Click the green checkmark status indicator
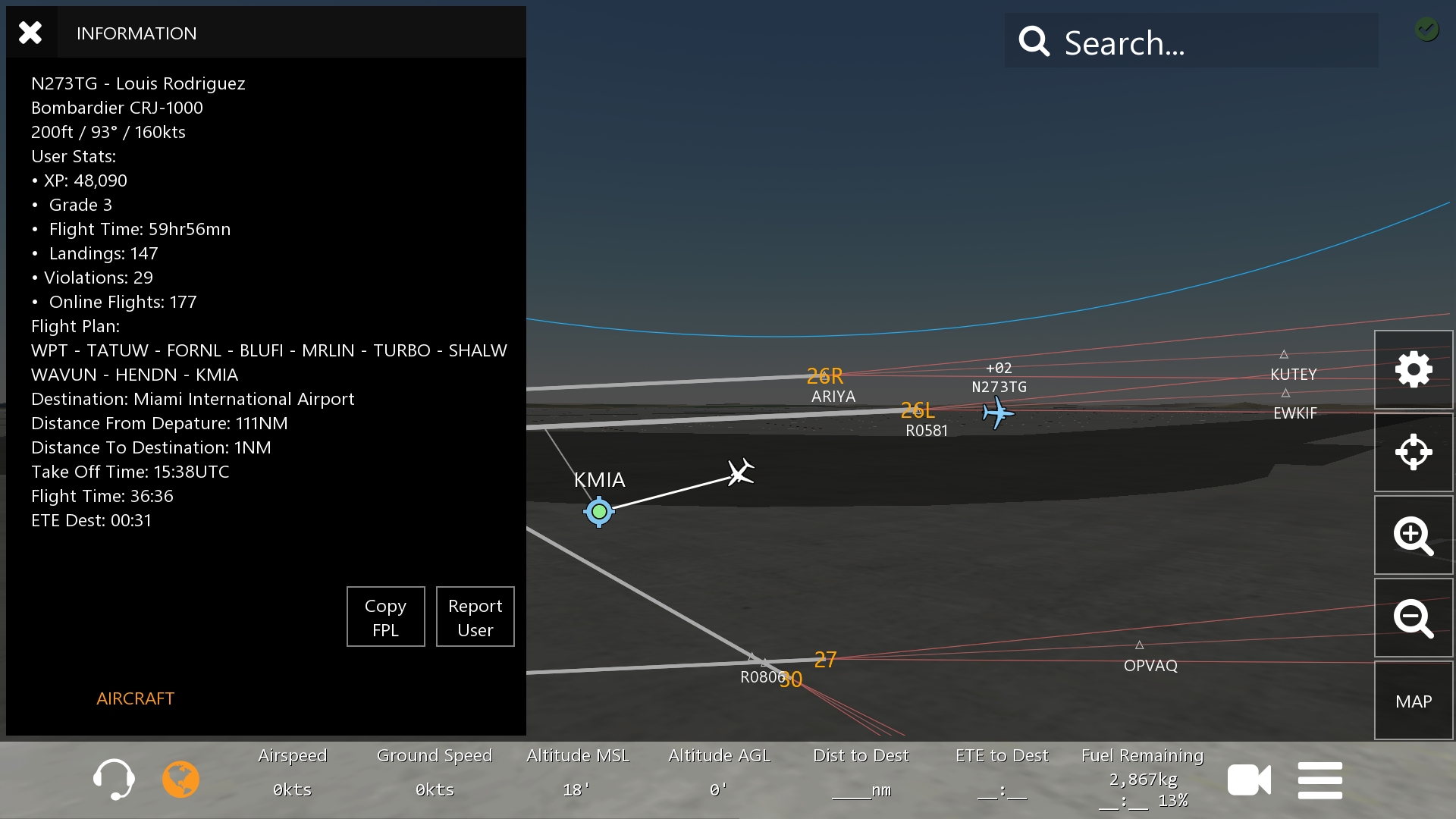Screen dimensions: 1456x819 click(1426, 30)
